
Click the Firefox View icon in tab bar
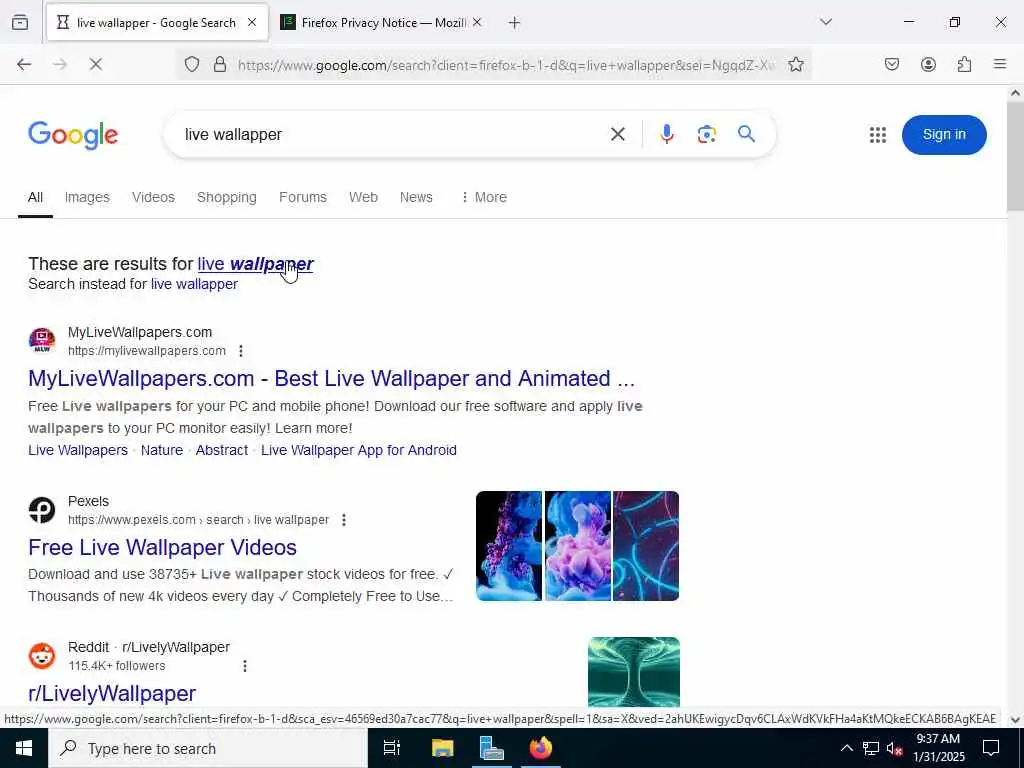coord(20,23)
